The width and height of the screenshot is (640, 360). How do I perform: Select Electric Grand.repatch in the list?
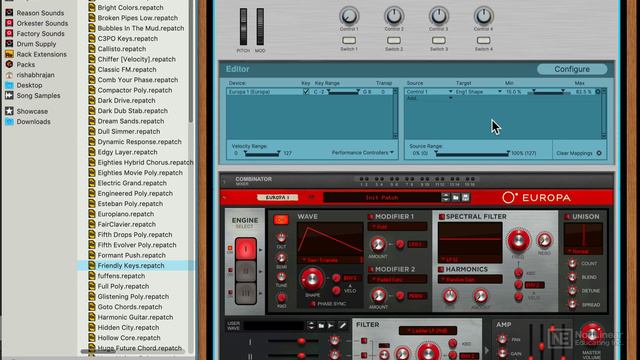[x=132, y=183]
